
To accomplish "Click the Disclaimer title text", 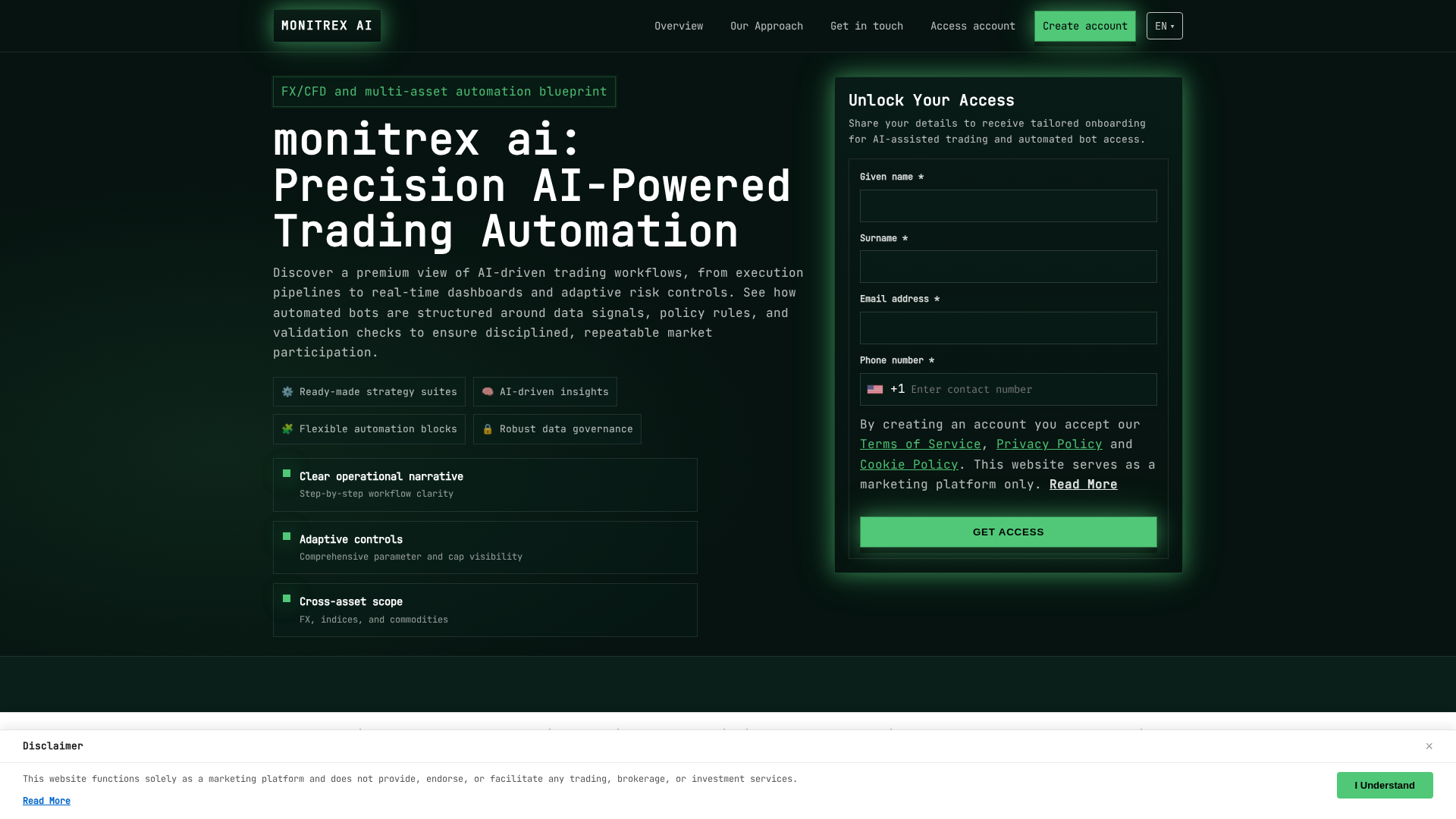I will coord(53,746).
